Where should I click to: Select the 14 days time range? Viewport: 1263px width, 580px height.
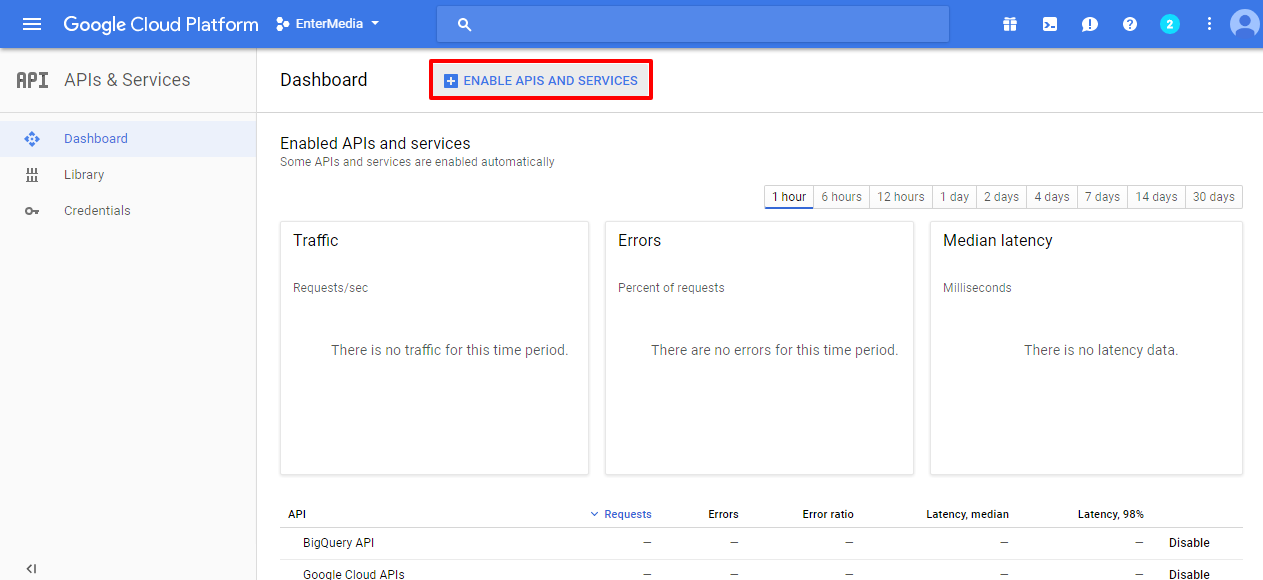click(x=1156, y=197)
